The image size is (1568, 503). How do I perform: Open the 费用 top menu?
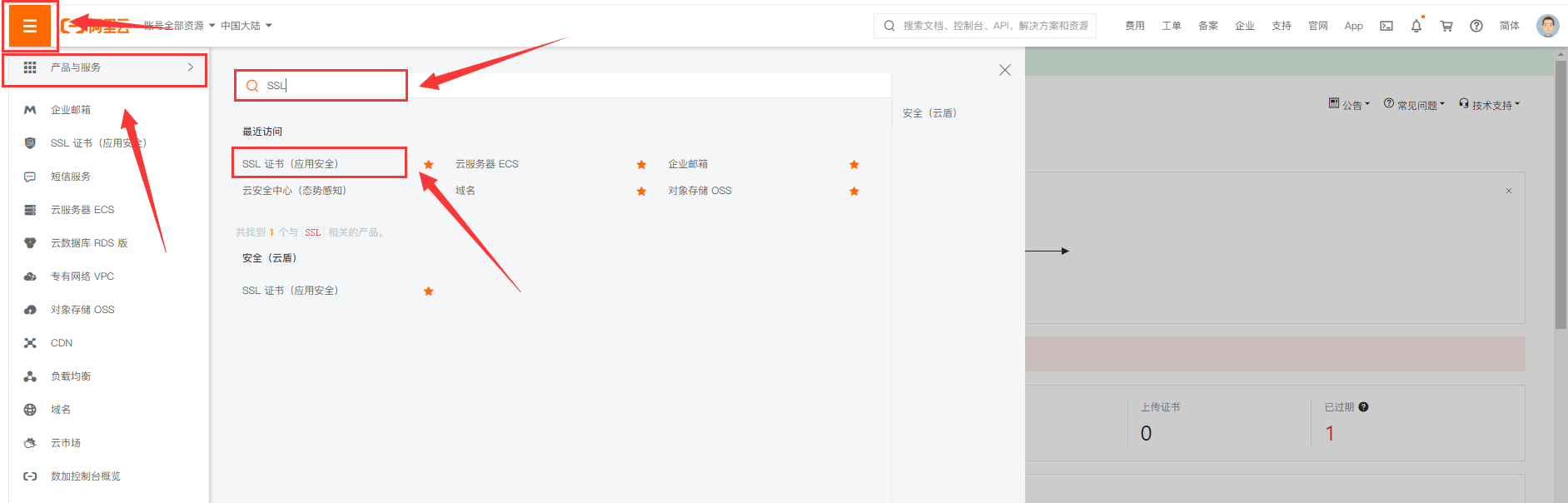coord(1135,26)
